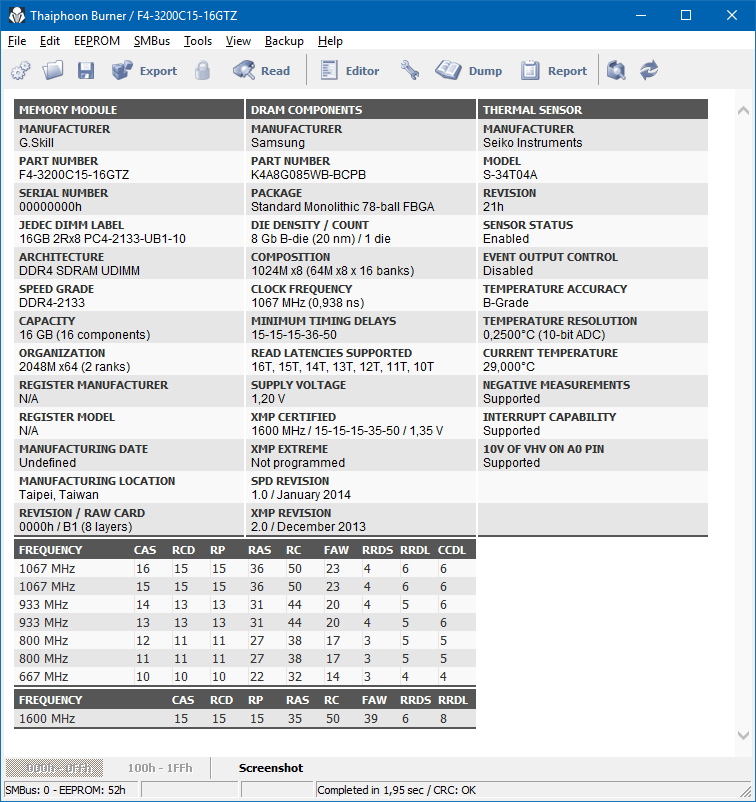
Task: Click the scroll down arrow of the report
Action: click(x=744, y=736)
